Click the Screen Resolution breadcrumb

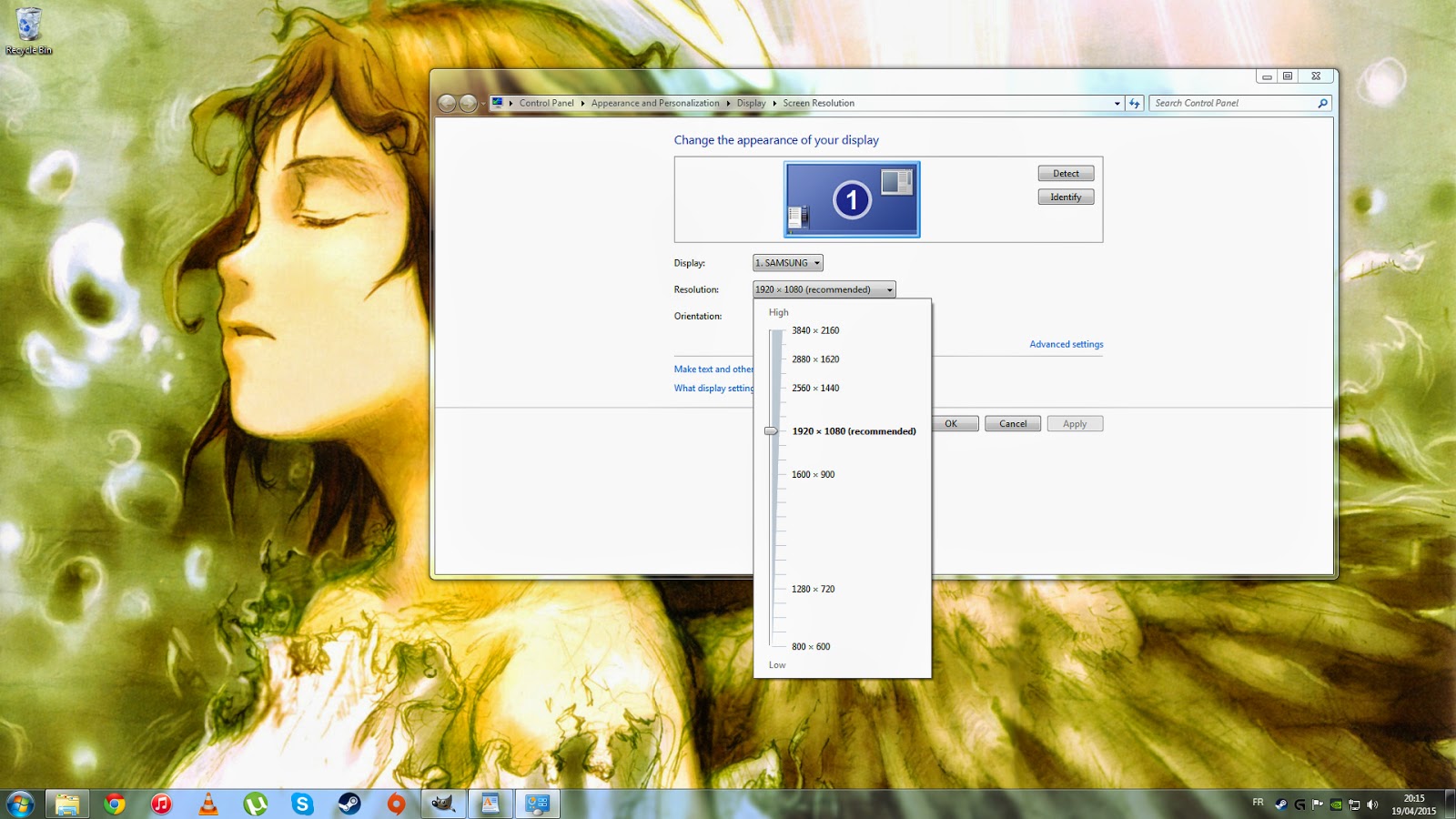pyautogui.click(x=819, y=104)
